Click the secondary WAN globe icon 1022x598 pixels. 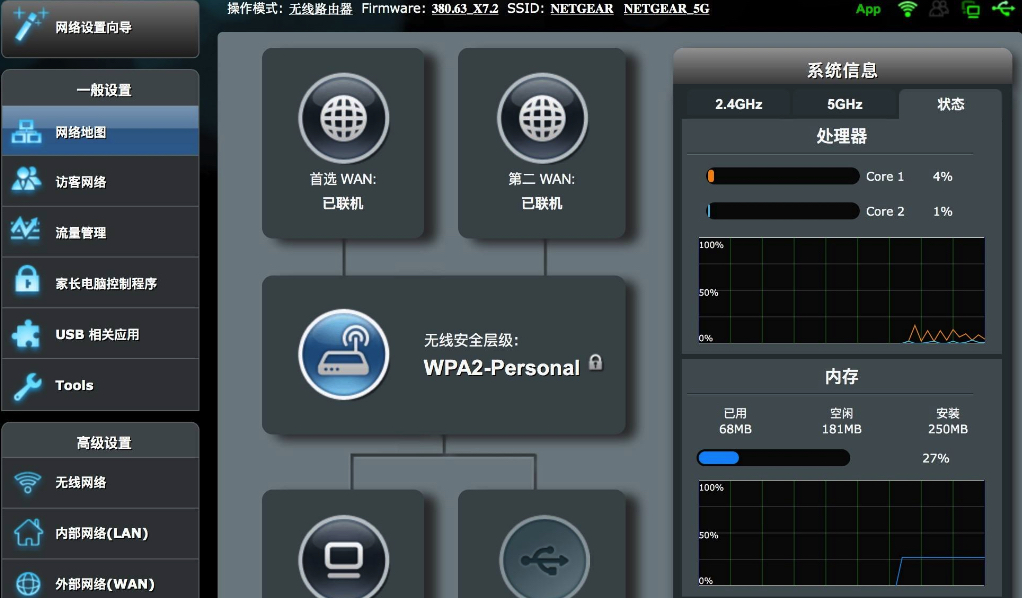tap(542, 118)
